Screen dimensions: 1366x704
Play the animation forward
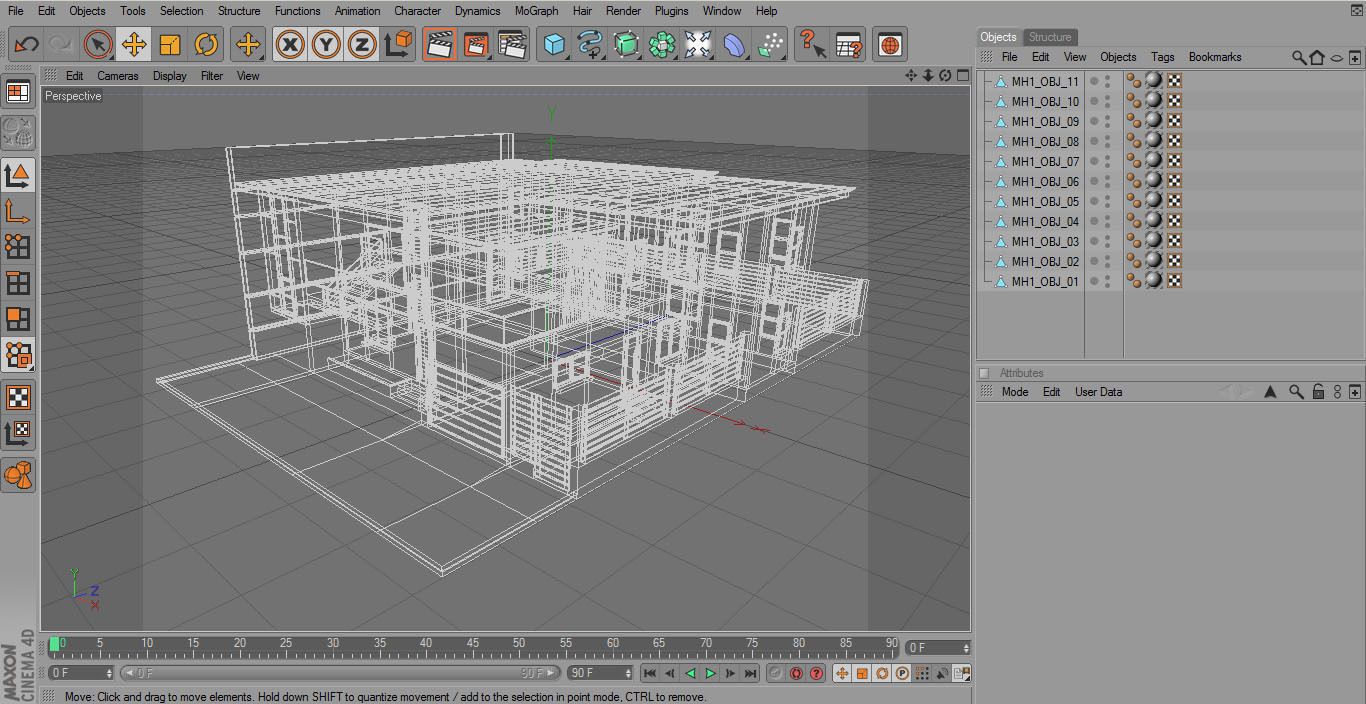click(710, 673)
